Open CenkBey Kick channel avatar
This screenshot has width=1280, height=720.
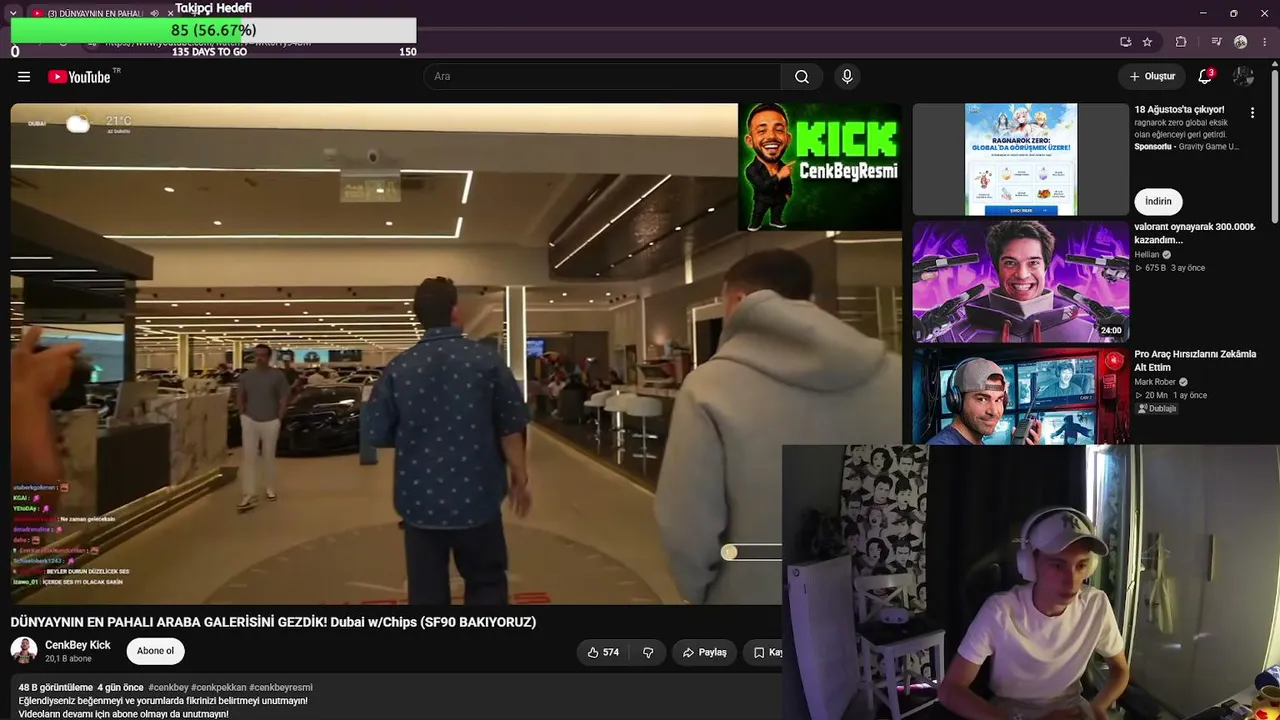coord(24,650)
